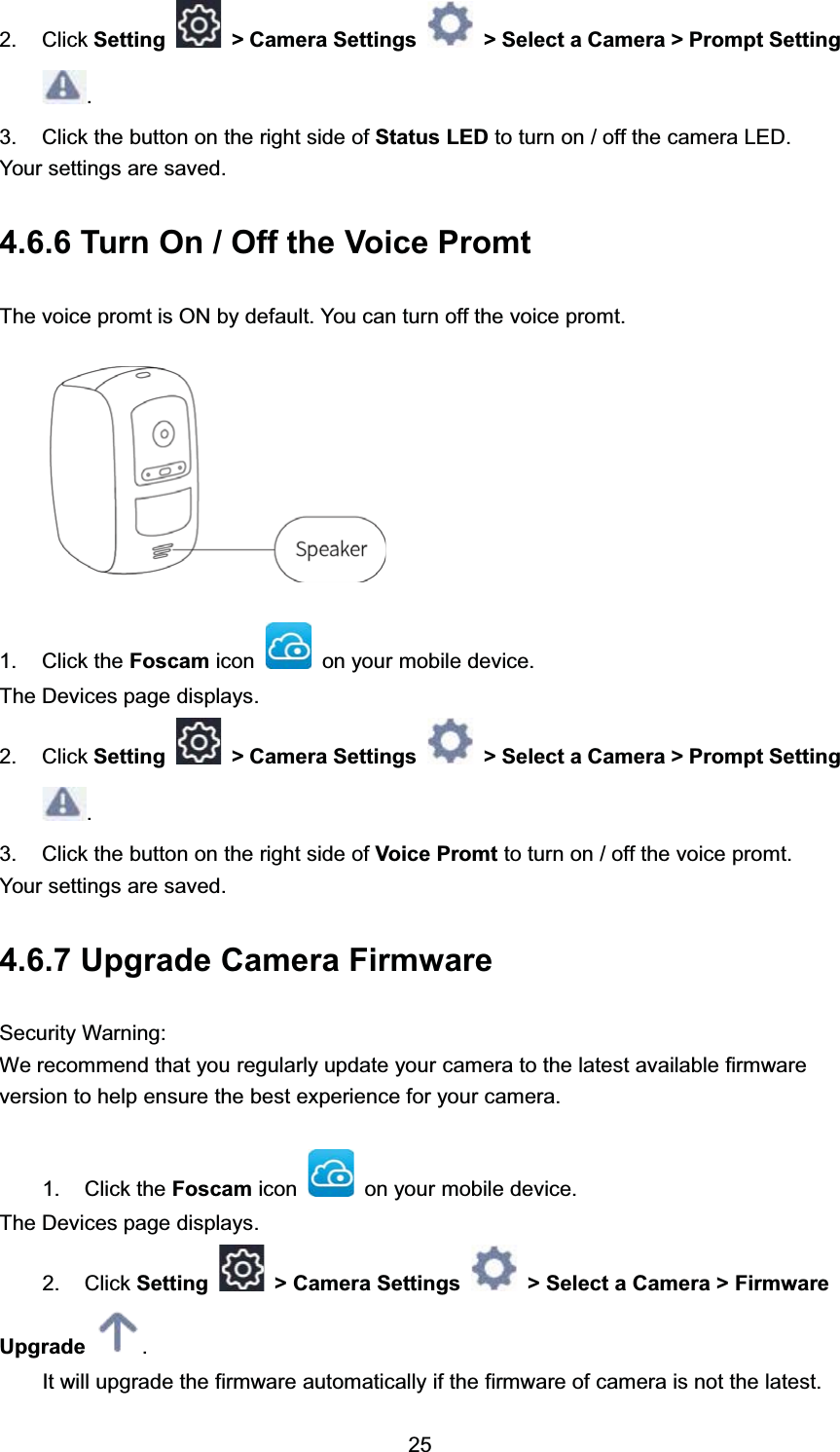Click page number 25 at the bottom
840x1452 pixels.
(420, 1443)
